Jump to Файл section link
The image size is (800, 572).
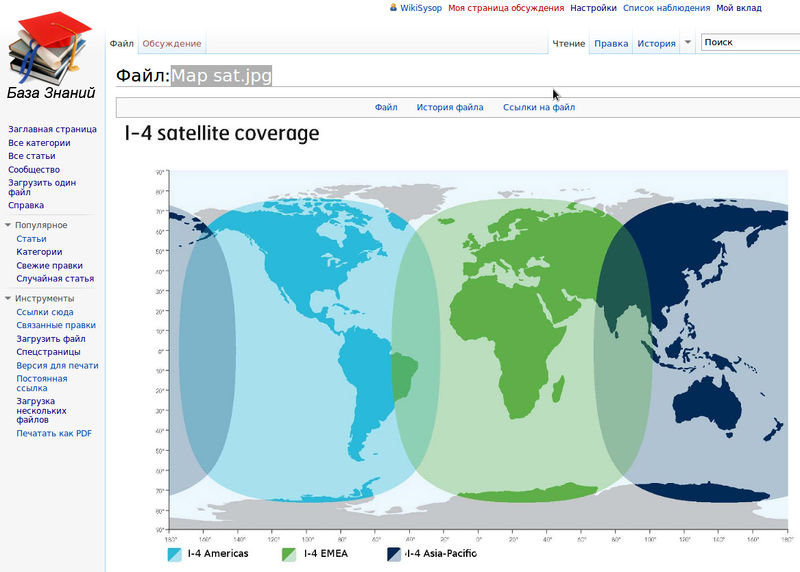(x=386, y=107)
